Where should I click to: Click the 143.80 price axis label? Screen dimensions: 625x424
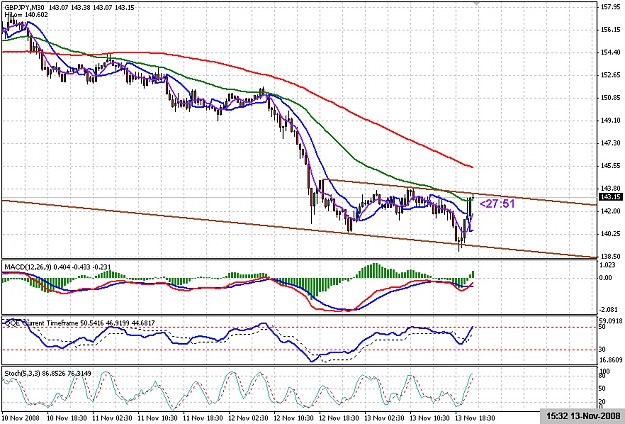613,188
